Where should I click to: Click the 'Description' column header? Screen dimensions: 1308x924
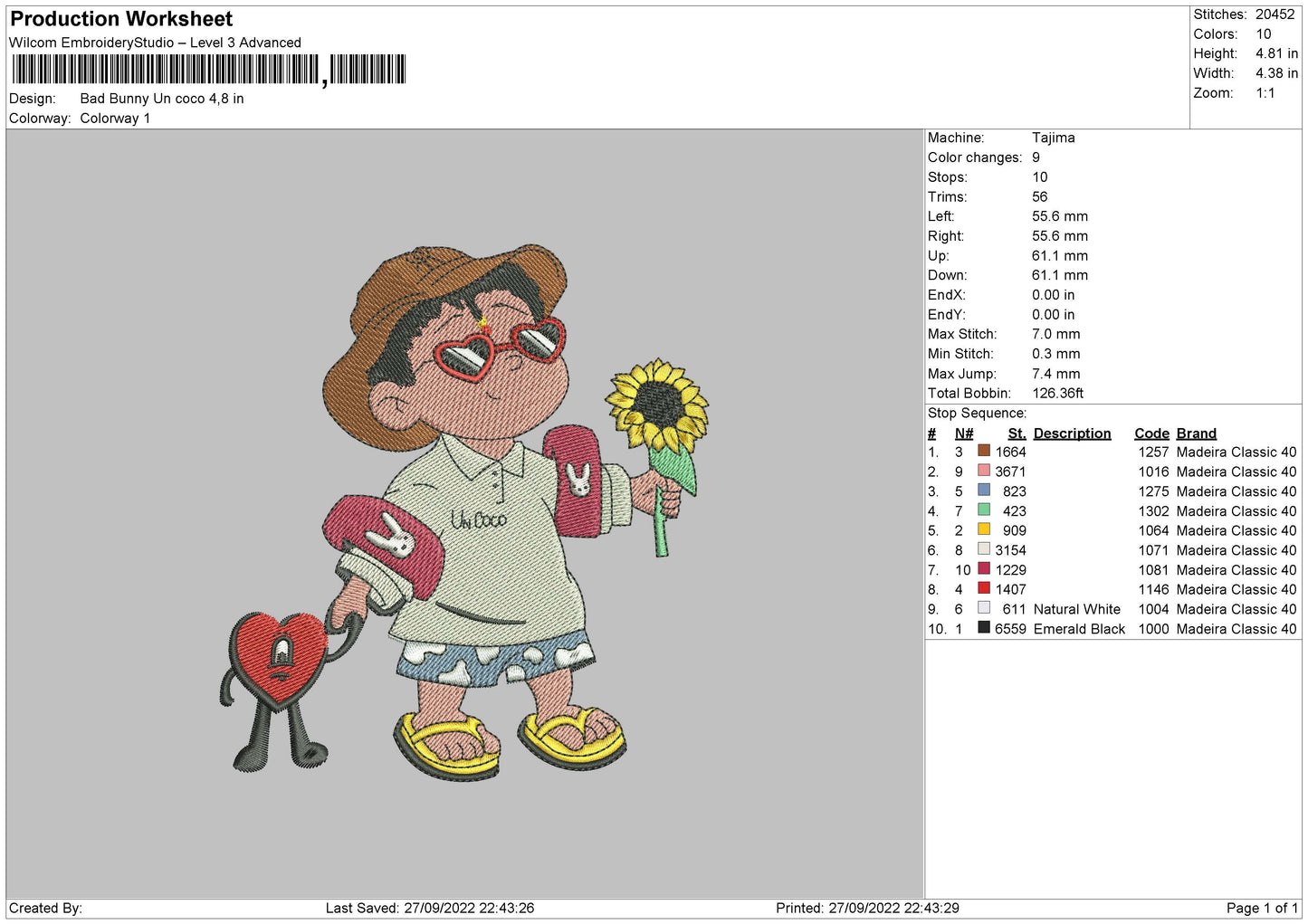pyautogui.click(x=1072, y=433)
